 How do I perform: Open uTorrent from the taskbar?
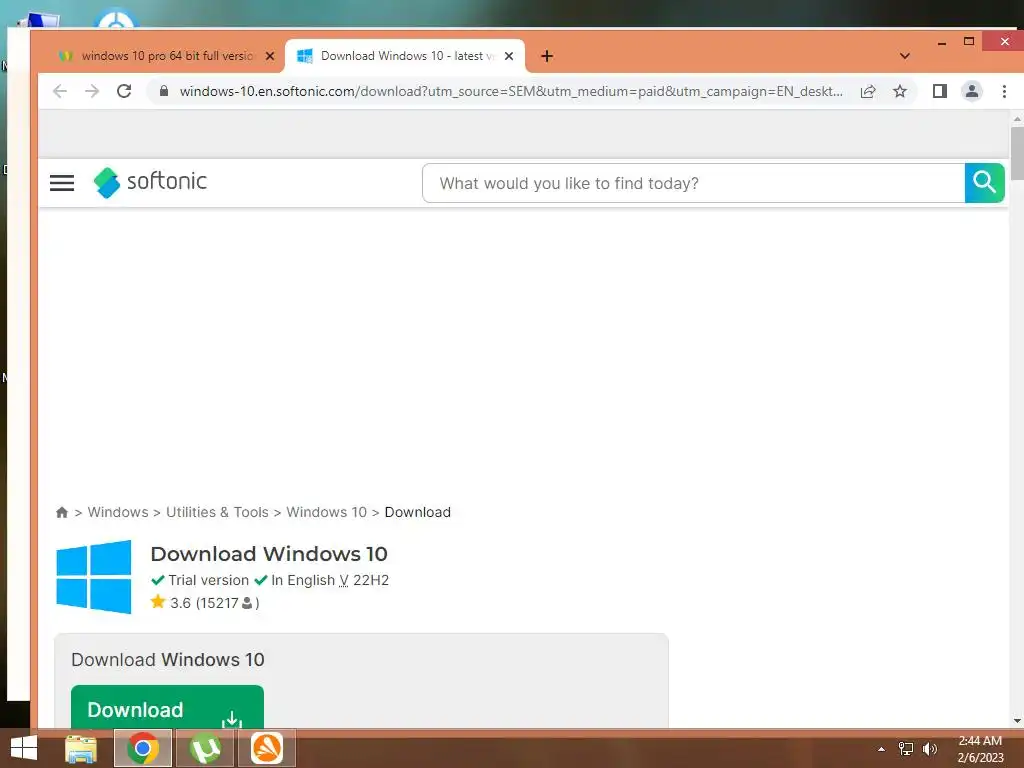pos(205,748)
